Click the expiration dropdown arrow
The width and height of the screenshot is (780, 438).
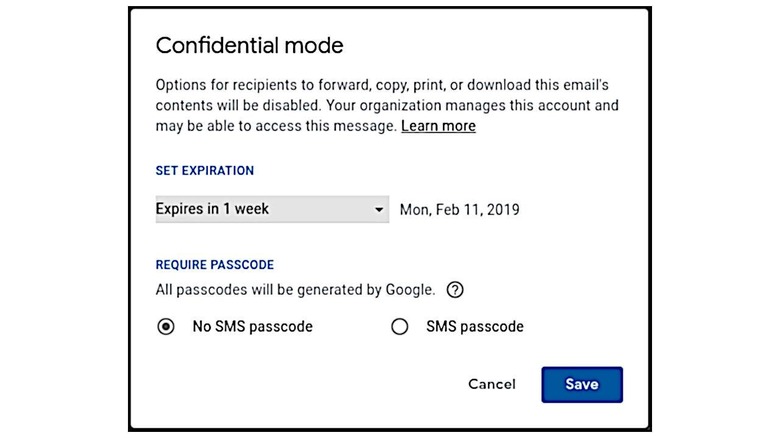pos(378,210)
